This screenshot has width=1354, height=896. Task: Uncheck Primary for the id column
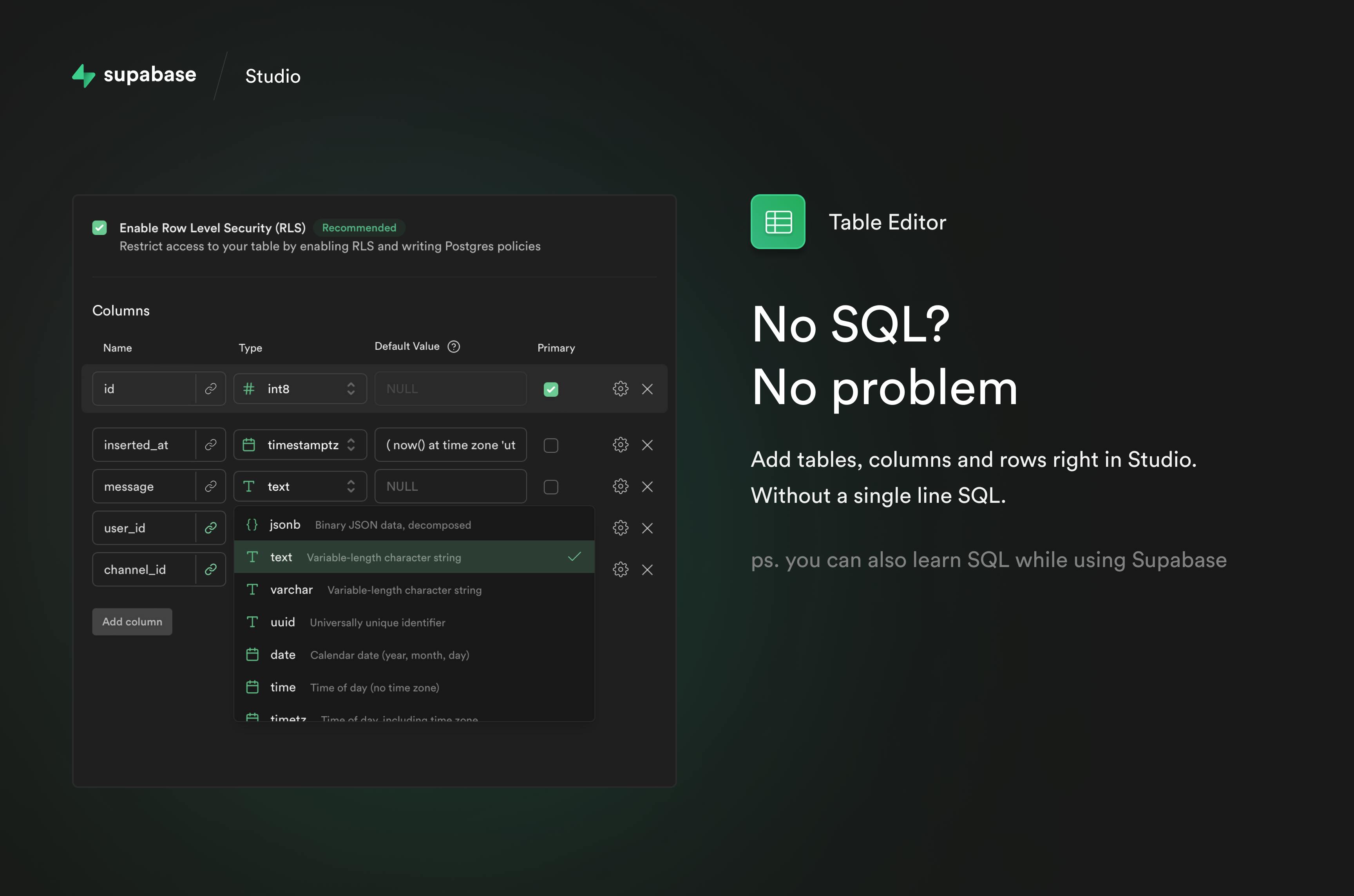pos(551,389)
